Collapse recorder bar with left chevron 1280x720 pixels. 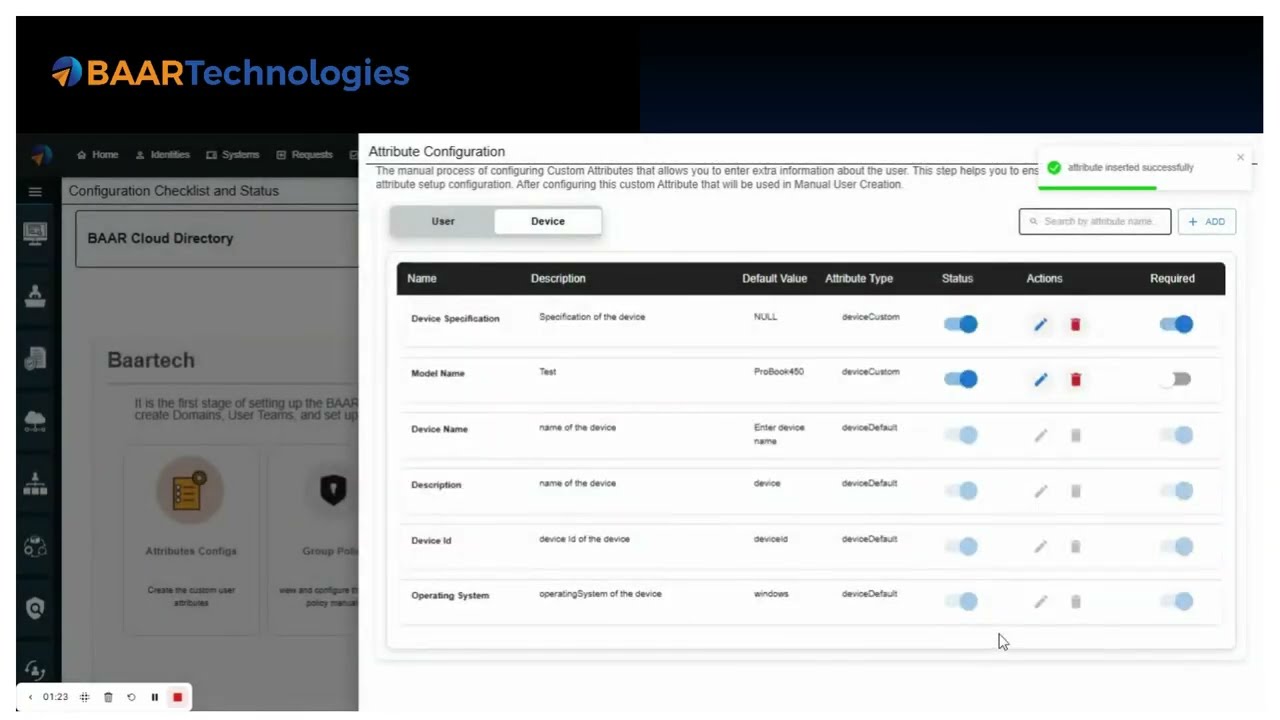[30, 697]
